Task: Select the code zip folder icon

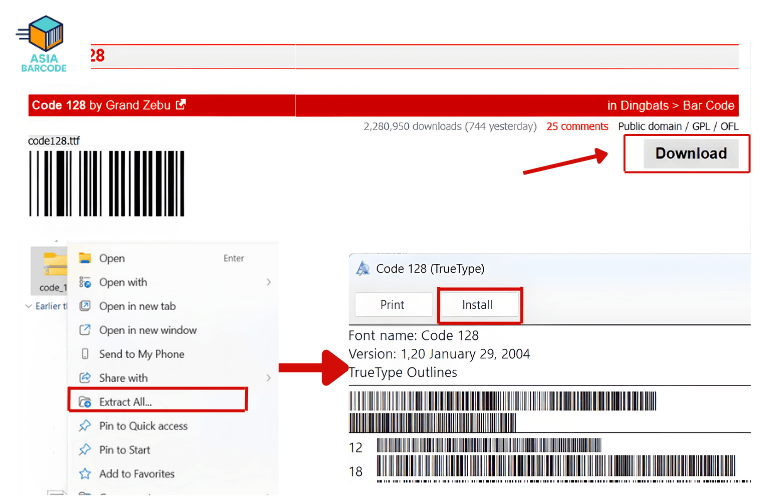Action: pos(52,267)
